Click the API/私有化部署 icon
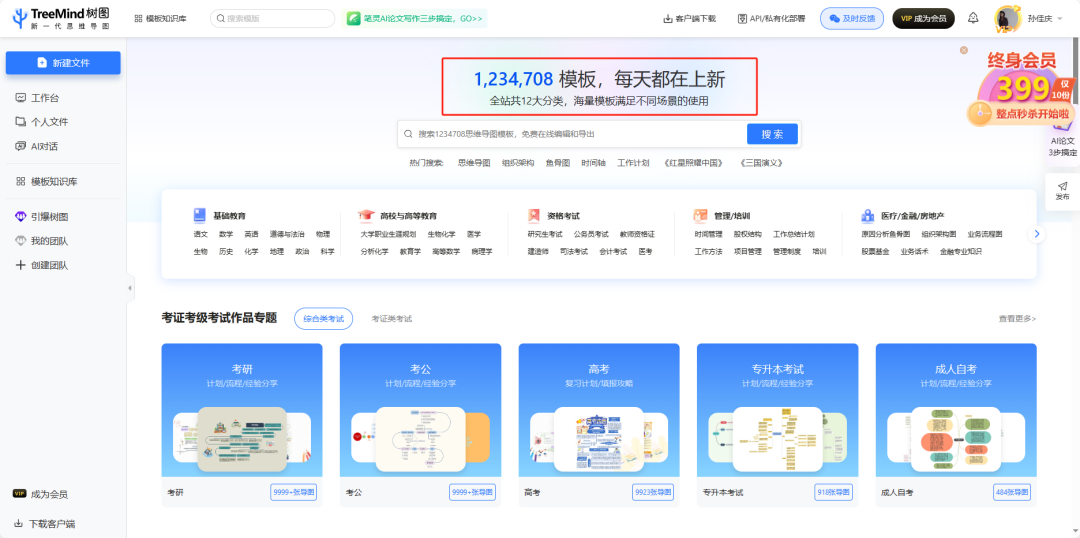This screenshot has height=538, width=1080. [x=742, y=19]
